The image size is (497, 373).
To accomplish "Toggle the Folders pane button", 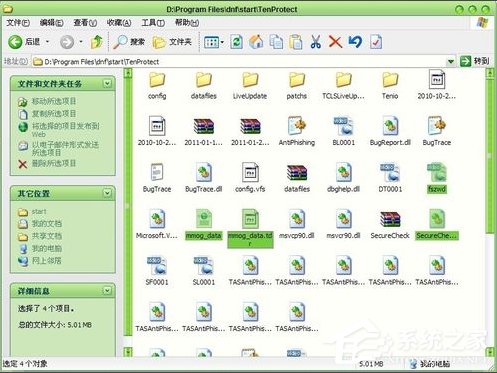I will [172, 42].
